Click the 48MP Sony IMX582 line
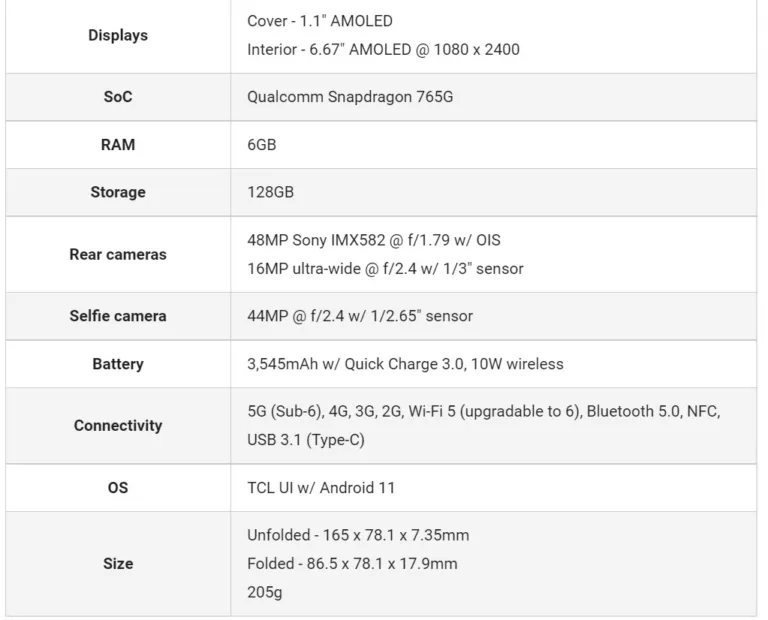Screen dimensions: 768x620 374,240
